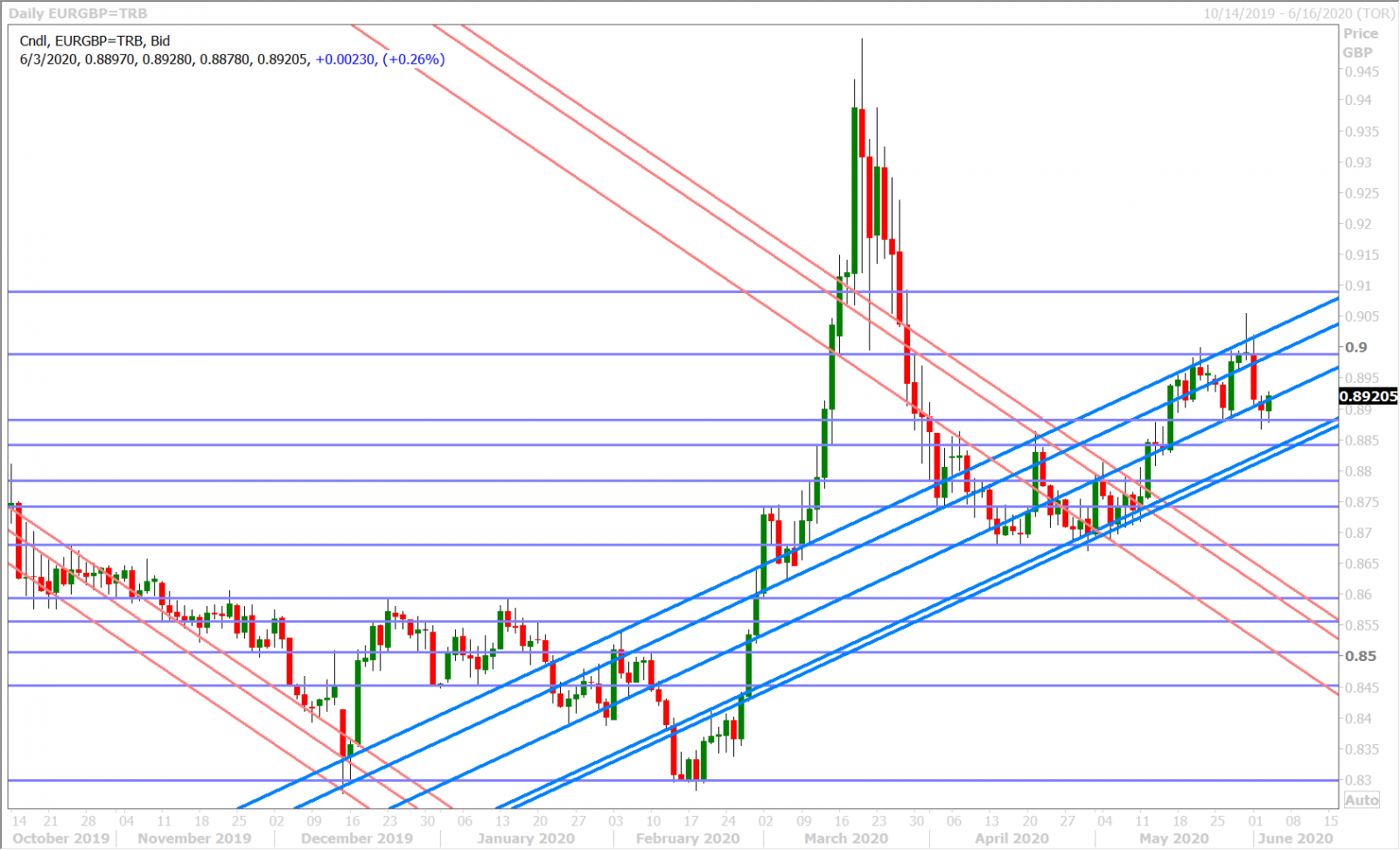Click price axis label 0.945
The width and height of the screenshot is (1400, 850).
point(1361,72)
